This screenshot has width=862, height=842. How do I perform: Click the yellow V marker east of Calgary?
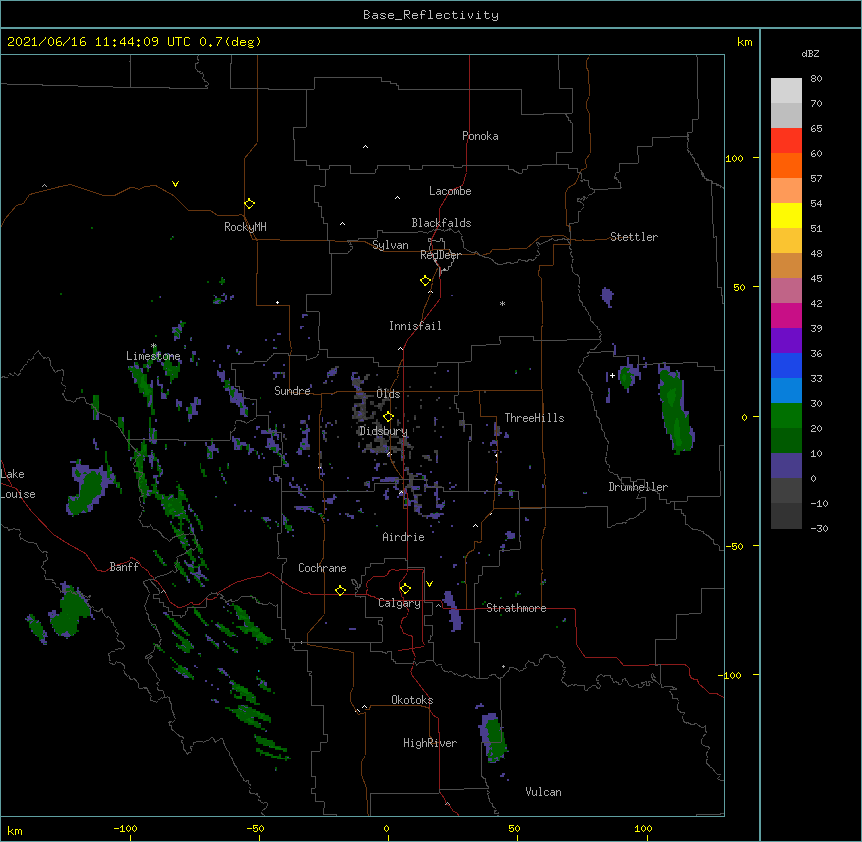point(429,584)
